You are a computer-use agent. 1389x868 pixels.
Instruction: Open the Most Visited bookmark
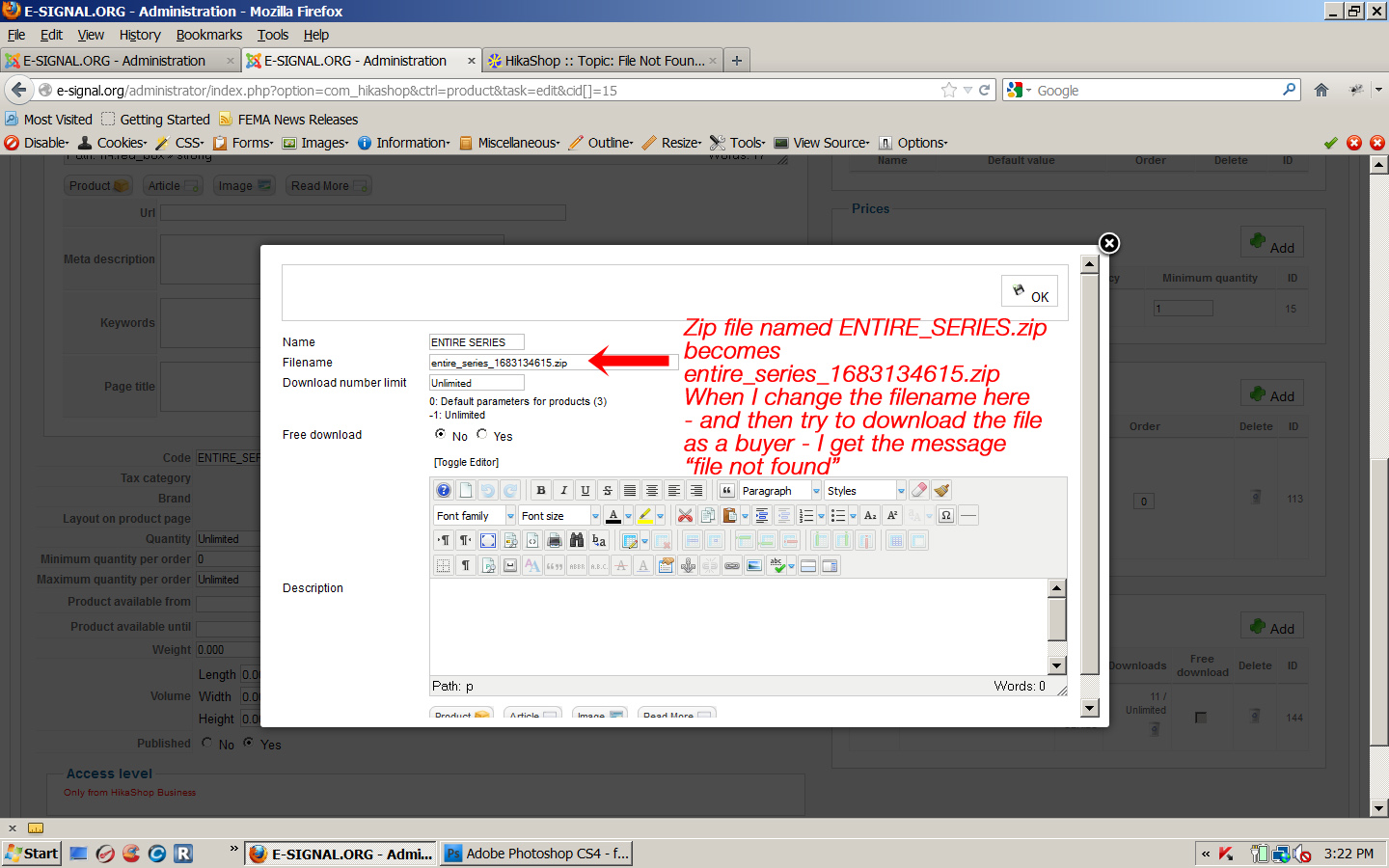coord(49,120)
